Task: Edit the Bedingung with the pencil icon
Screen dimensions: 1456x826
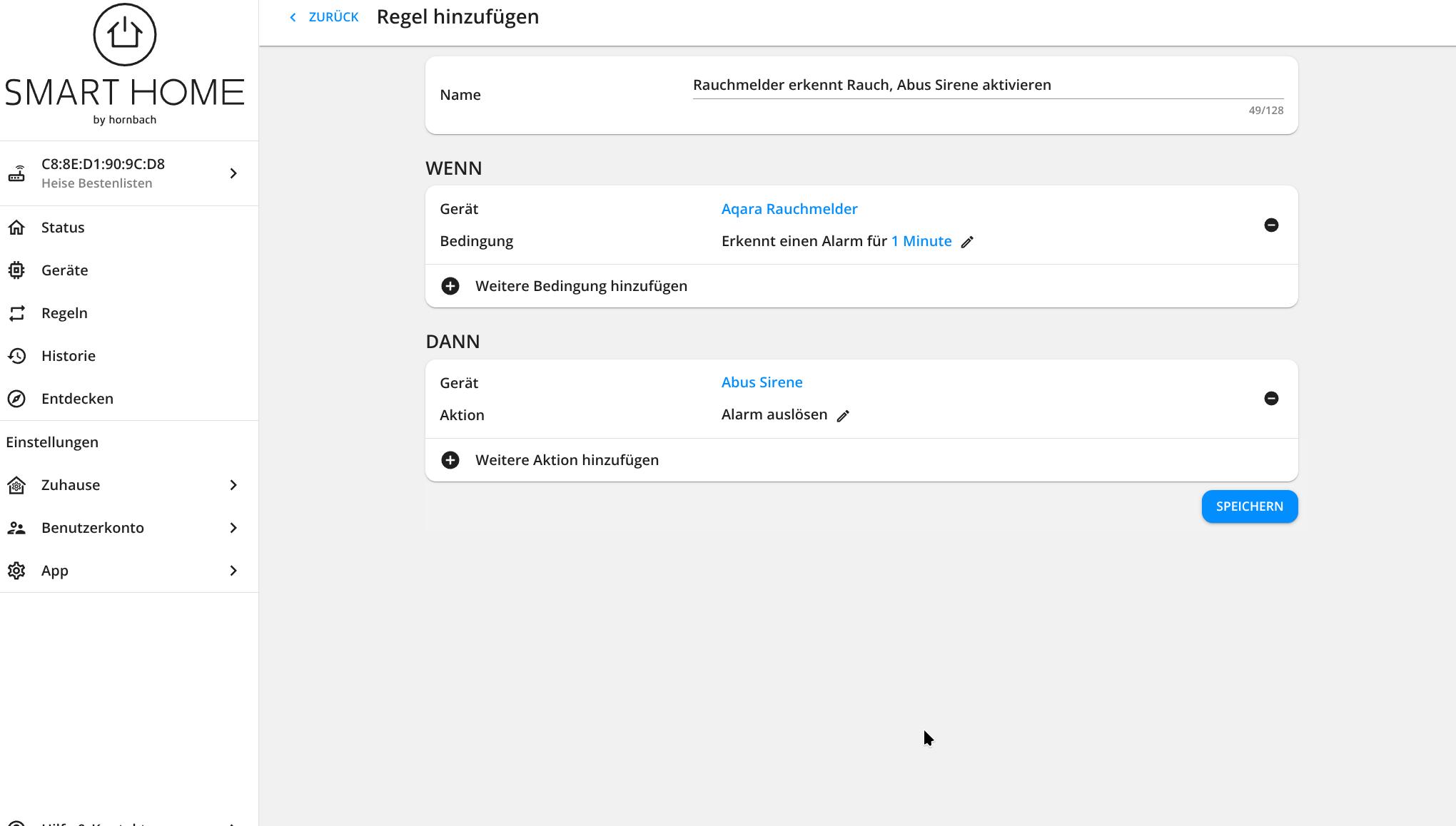Action: (x=967, y=242)
